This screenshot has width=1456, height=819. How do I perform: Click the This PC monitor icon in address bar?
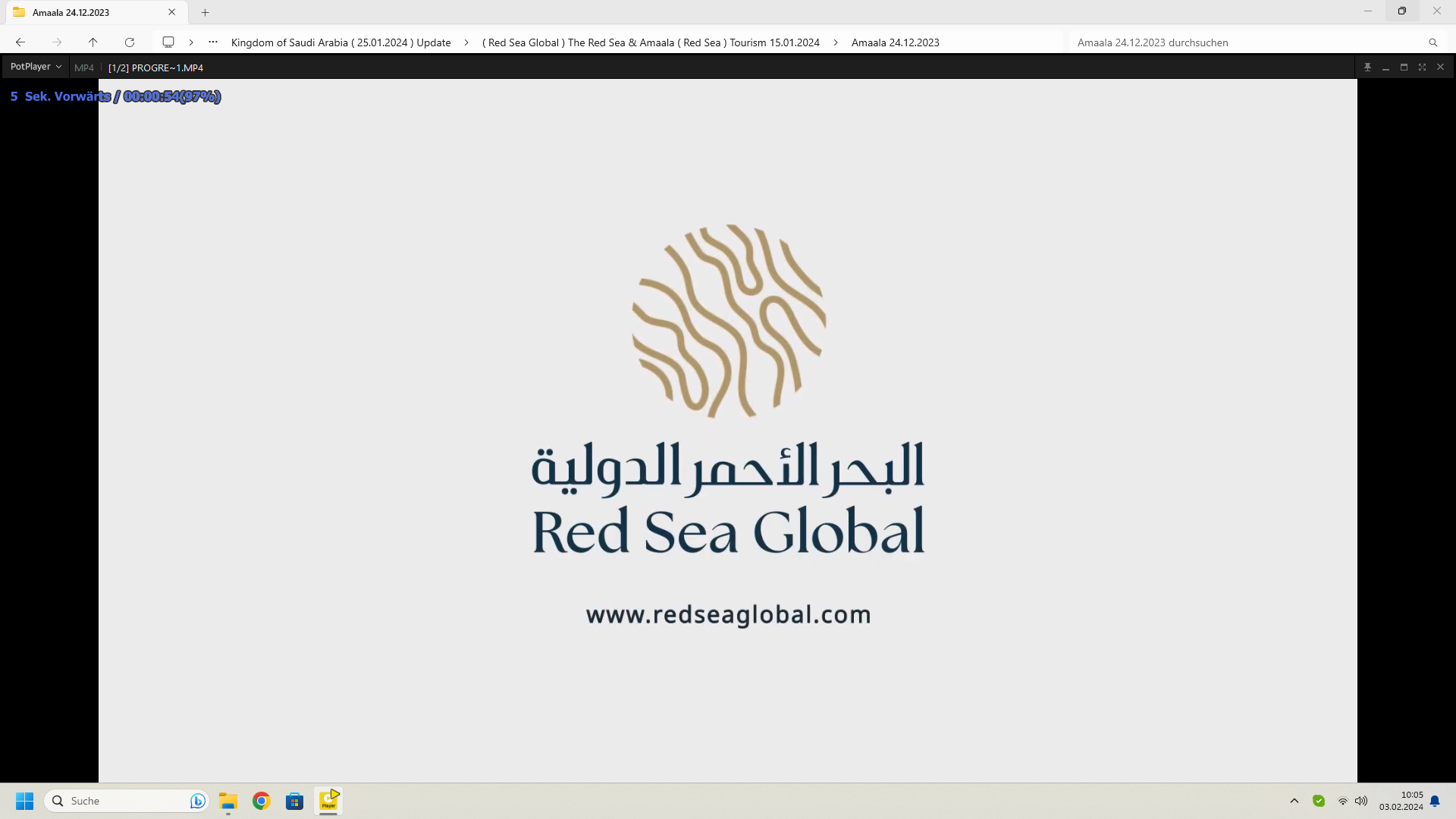point(168,42)
